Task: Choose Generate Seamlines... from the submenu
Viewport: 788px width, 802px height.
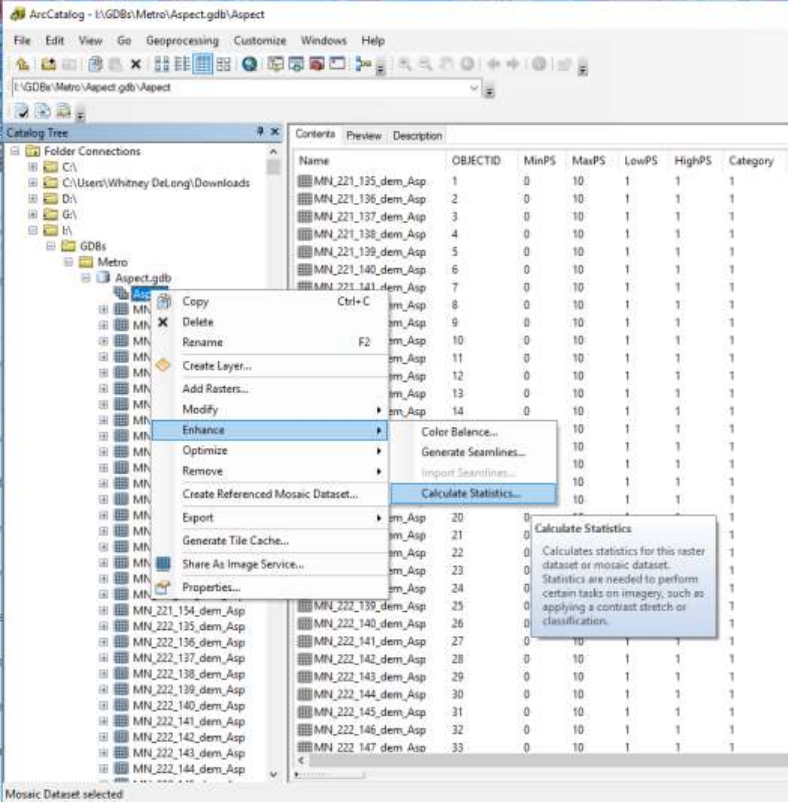Action: pyautogui.click(x=474, y=452)
